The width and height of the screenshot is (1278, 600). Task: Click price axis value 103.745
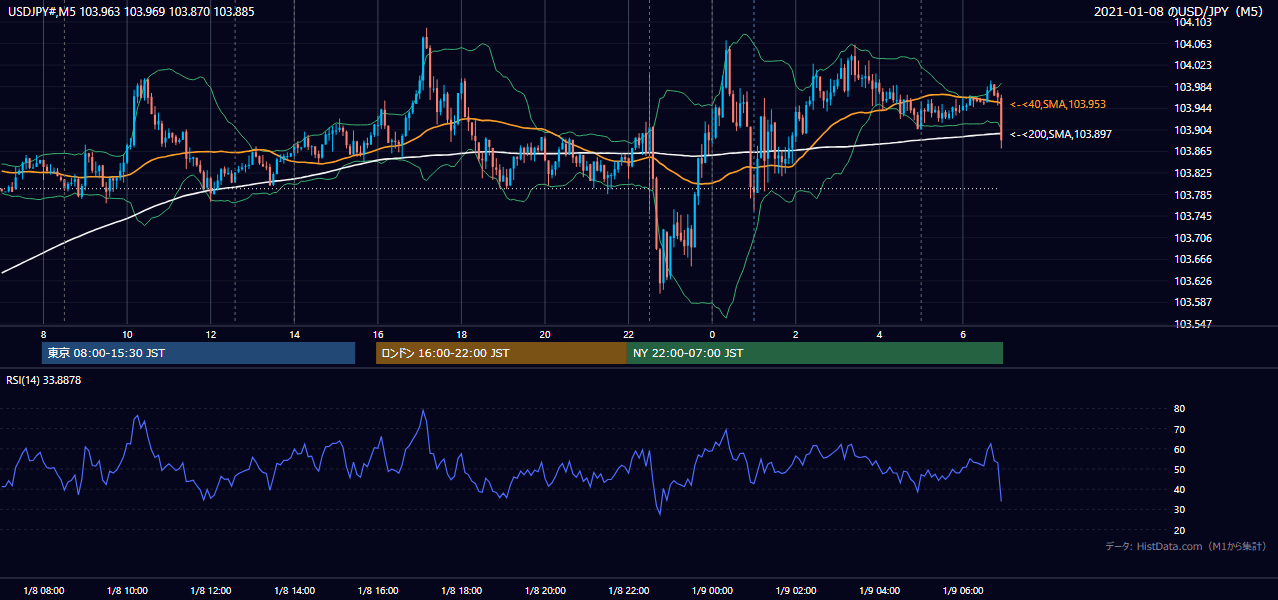tap(1192, 216)
